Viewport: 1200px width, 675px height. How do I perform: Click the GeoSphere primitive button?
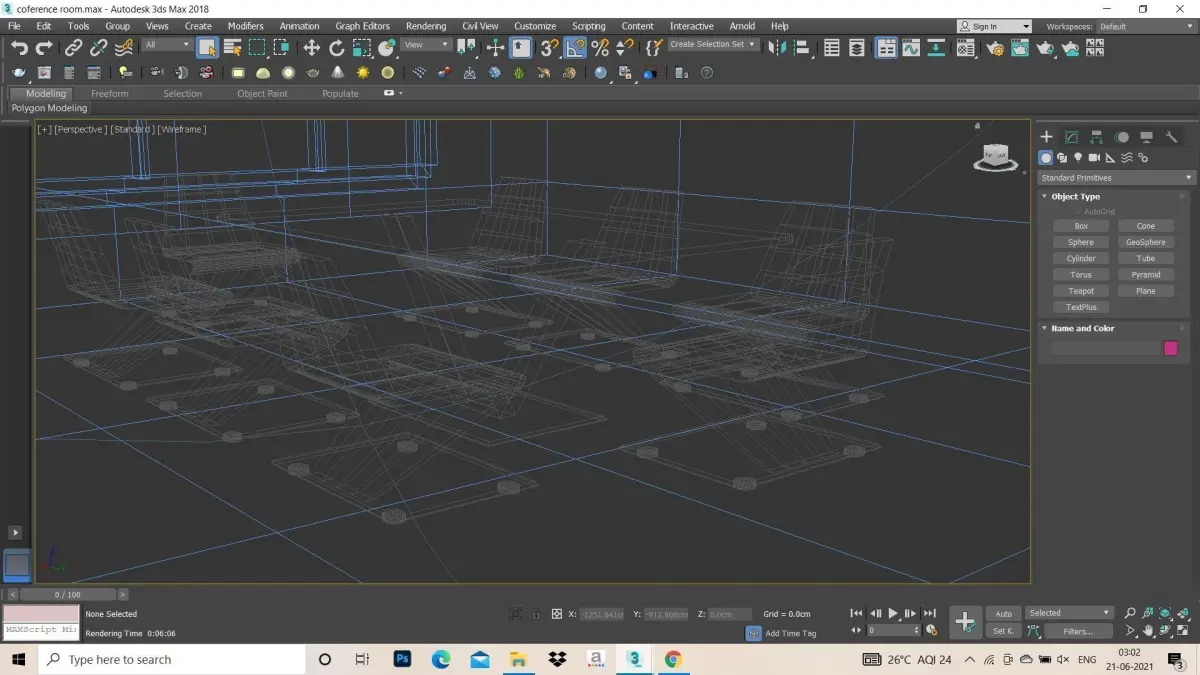click(1145, 242)
